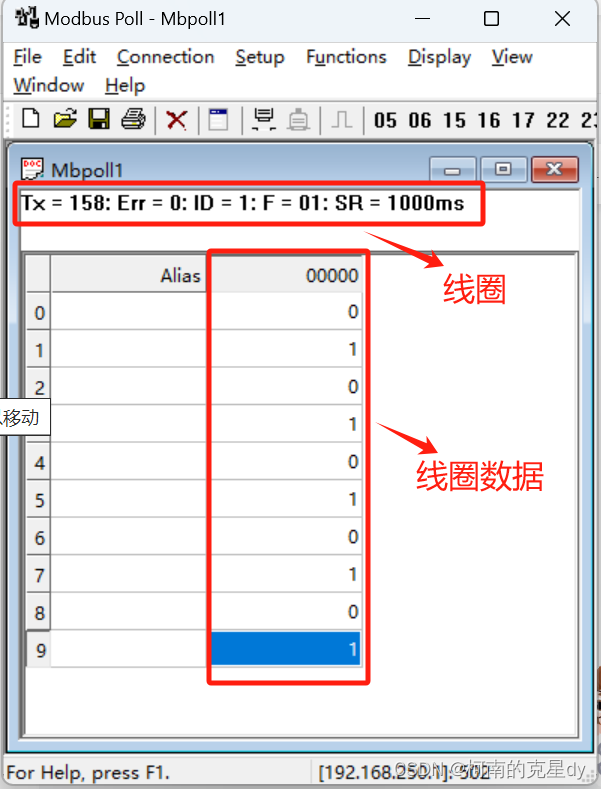Click the New document toolbar icon
Image resolution: width=601 pixels, height=789 pixels.
pos(31,119)
